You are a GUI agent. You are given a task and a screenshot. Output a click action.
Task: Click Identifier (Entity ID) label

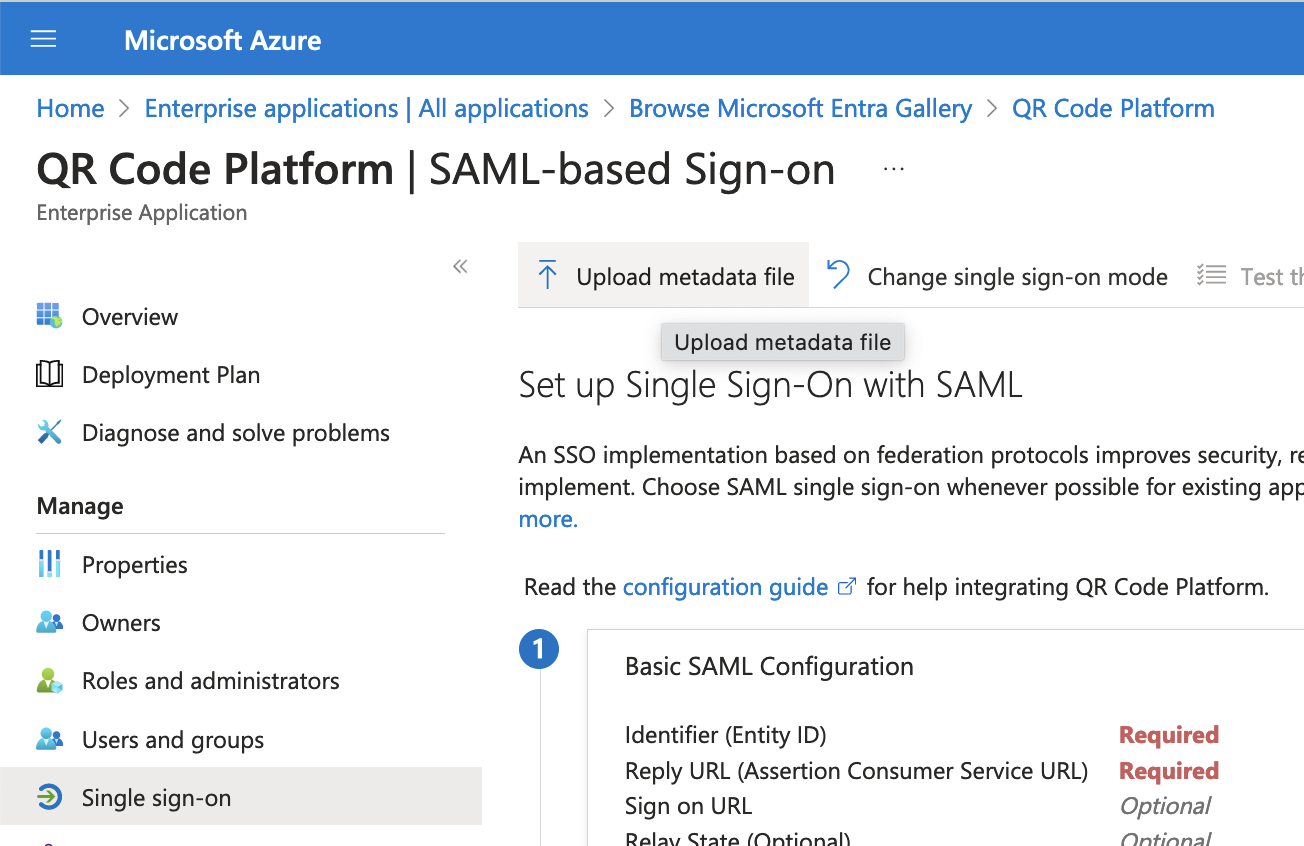pyautogui.click(x=725, y=735)
